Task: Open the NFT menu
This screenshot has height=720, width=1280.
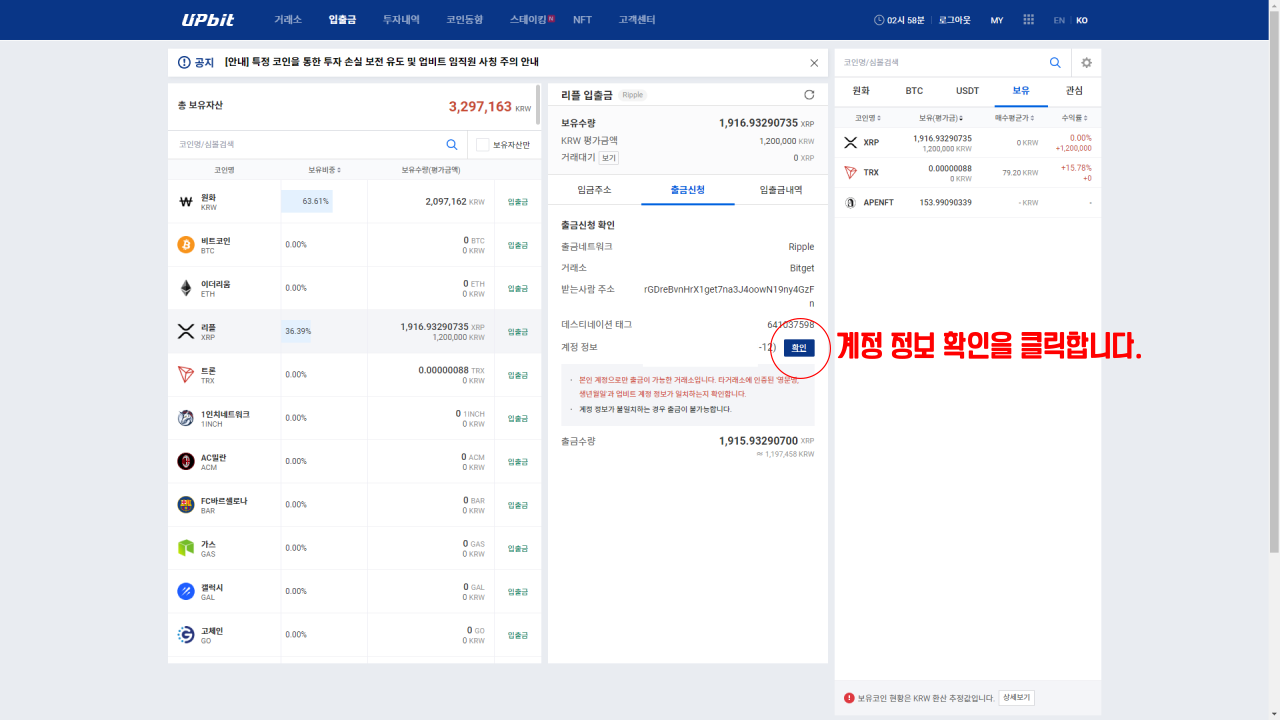Action: click(582, 20)
